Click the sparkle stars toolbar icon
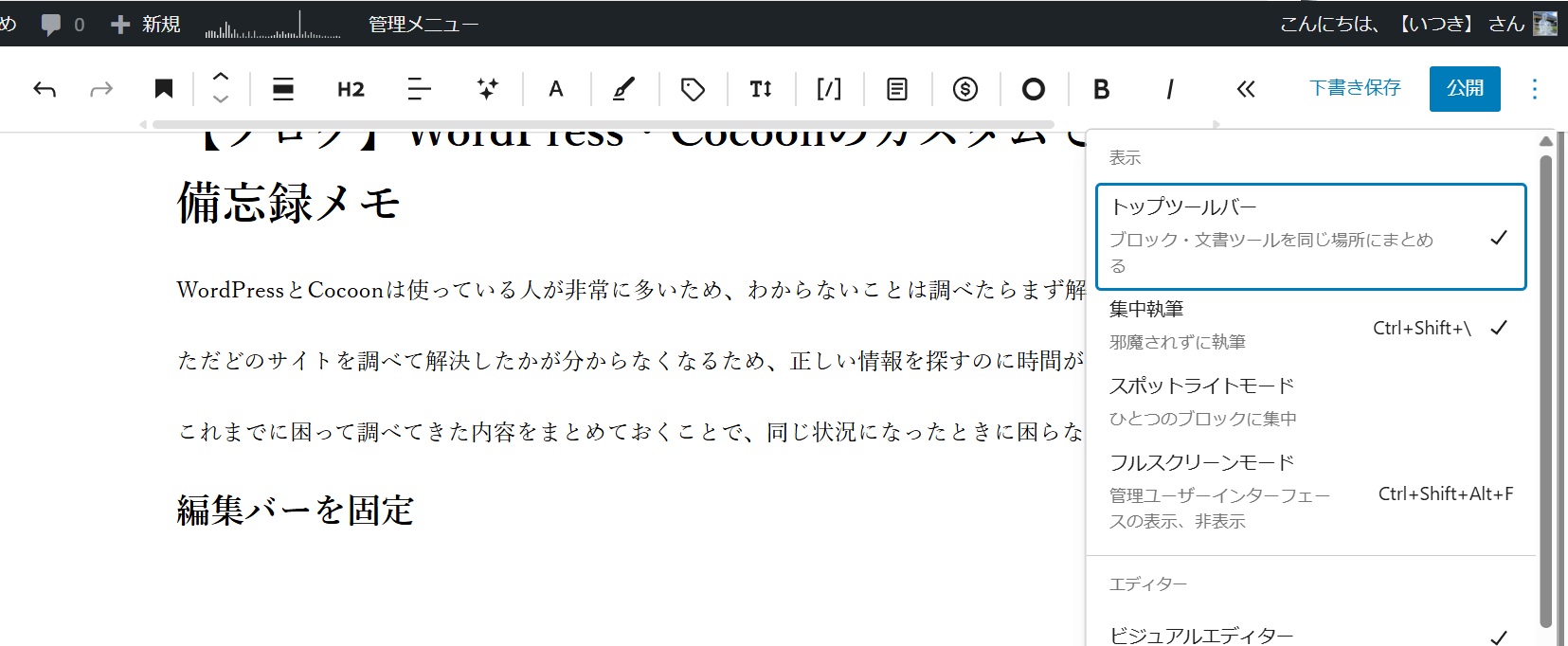 pyautogui.click(x=487, y=89)
